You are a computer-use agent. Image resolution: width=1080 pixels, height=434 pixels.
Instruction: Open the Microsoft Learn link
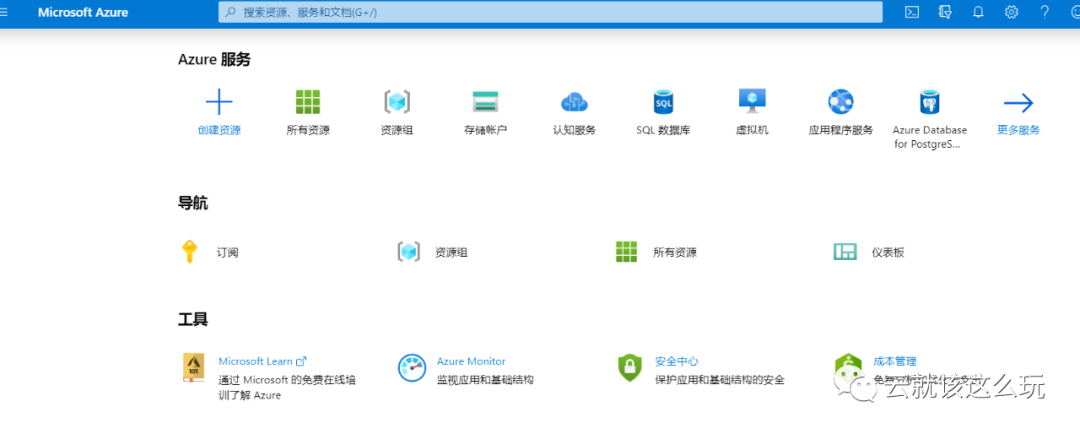point(262,361)
